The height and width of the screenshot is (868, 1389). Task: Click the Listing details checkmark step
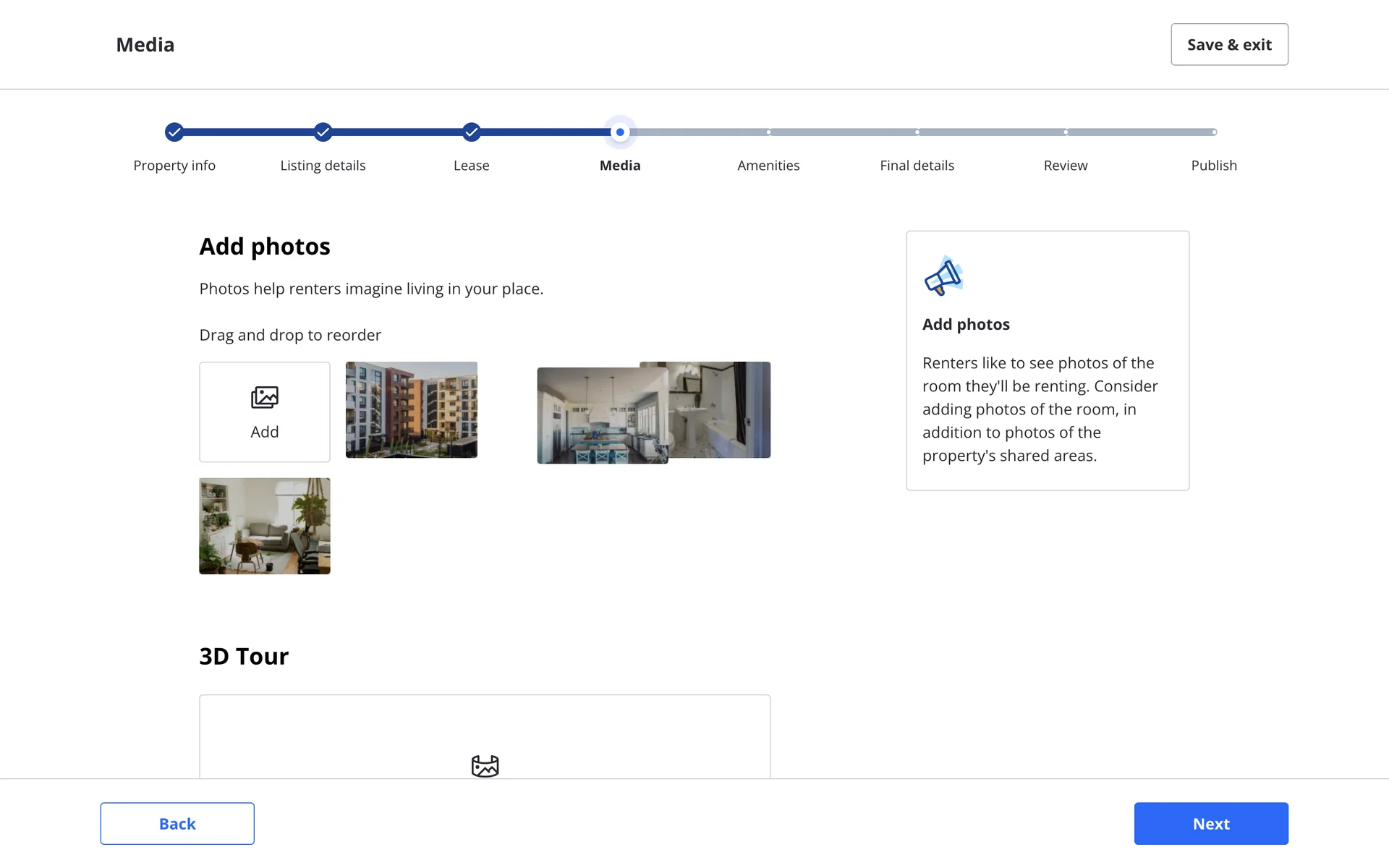pos(323,132)
